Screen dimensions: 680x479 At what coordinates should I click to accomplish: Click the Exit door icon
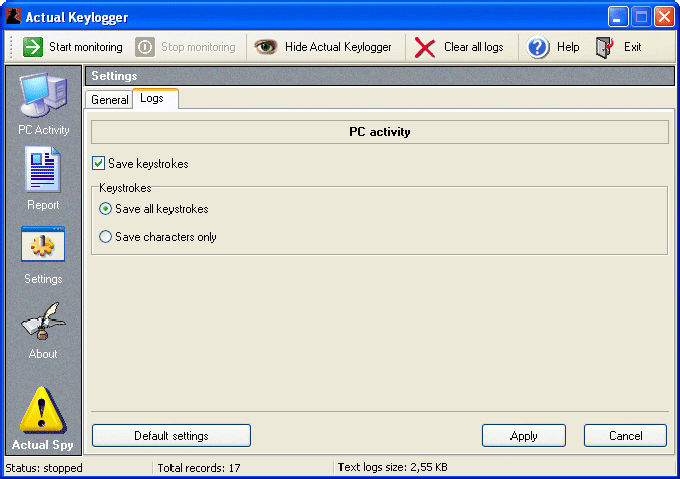[x=605, y=47]
